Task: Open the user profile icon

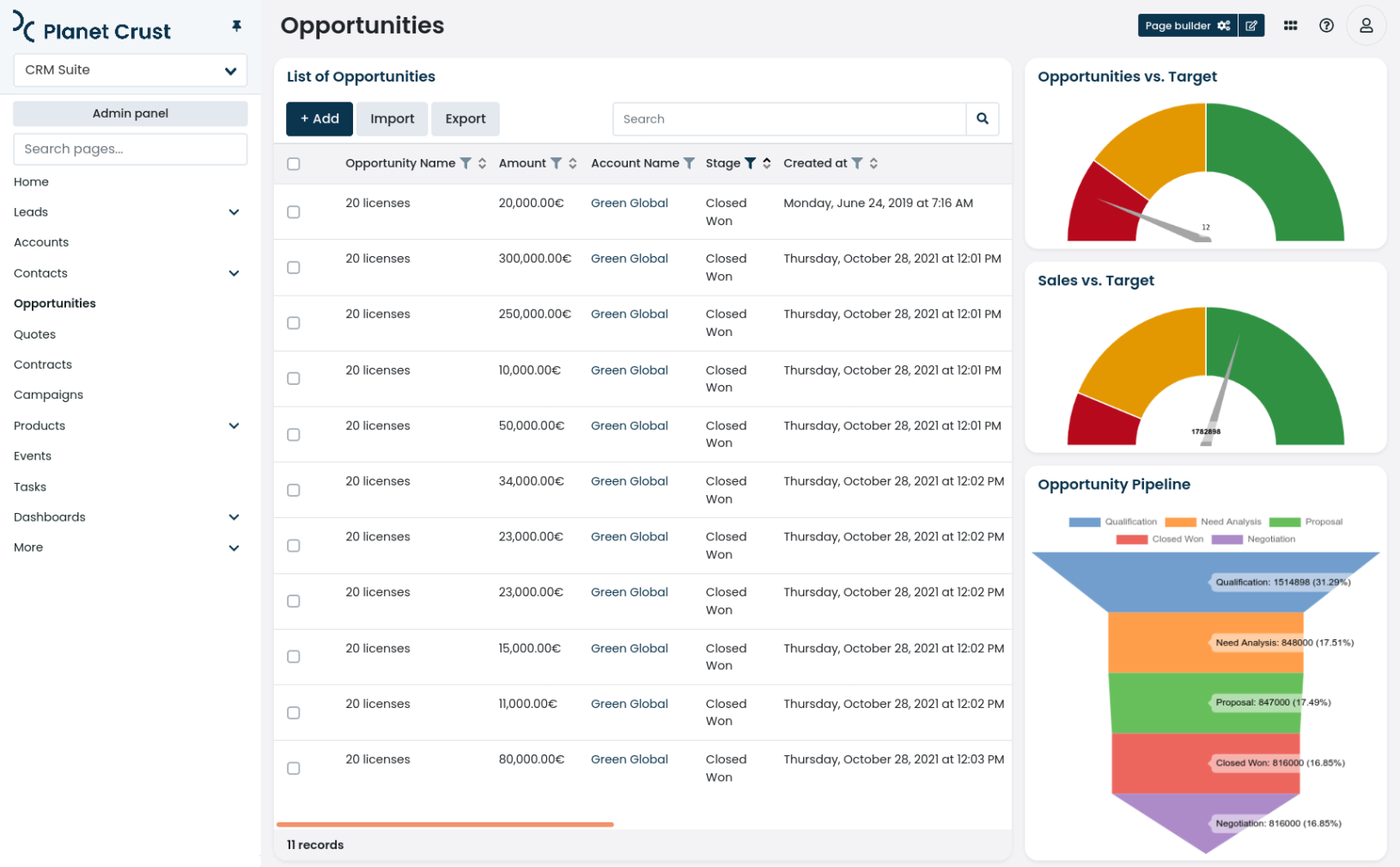Action: [x=1366, y=26]
